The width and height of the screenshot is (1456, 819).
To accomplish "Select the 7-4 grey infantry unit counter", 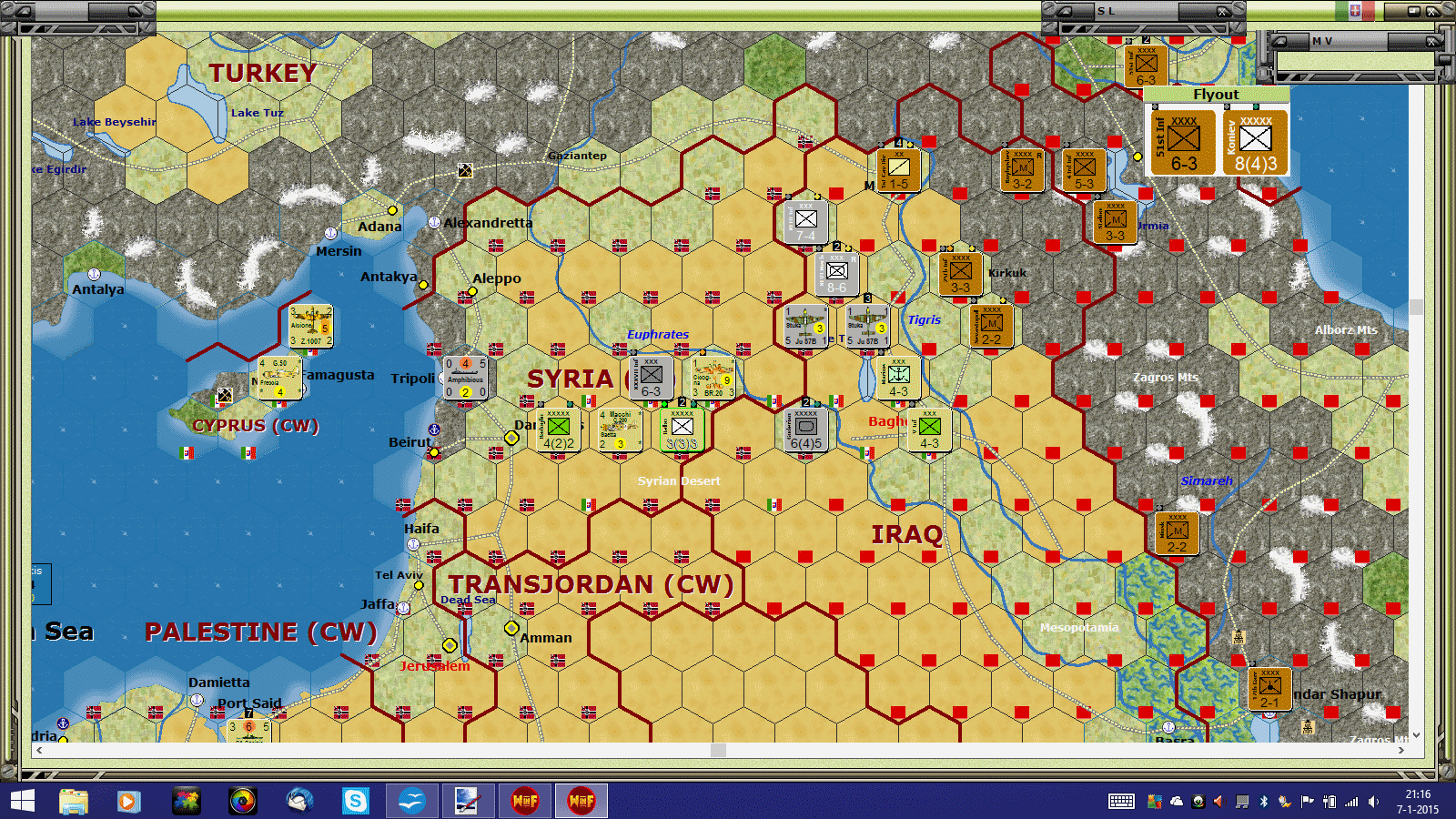I will click(x=806, y=222).
